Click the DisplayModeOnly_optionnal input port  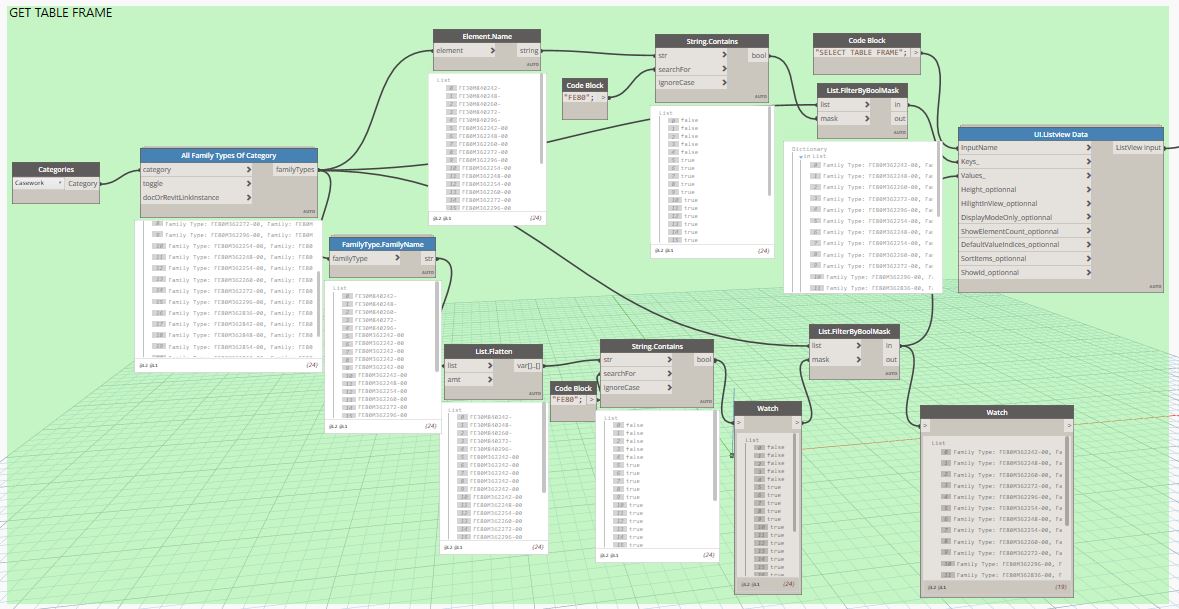(1024, 217)
